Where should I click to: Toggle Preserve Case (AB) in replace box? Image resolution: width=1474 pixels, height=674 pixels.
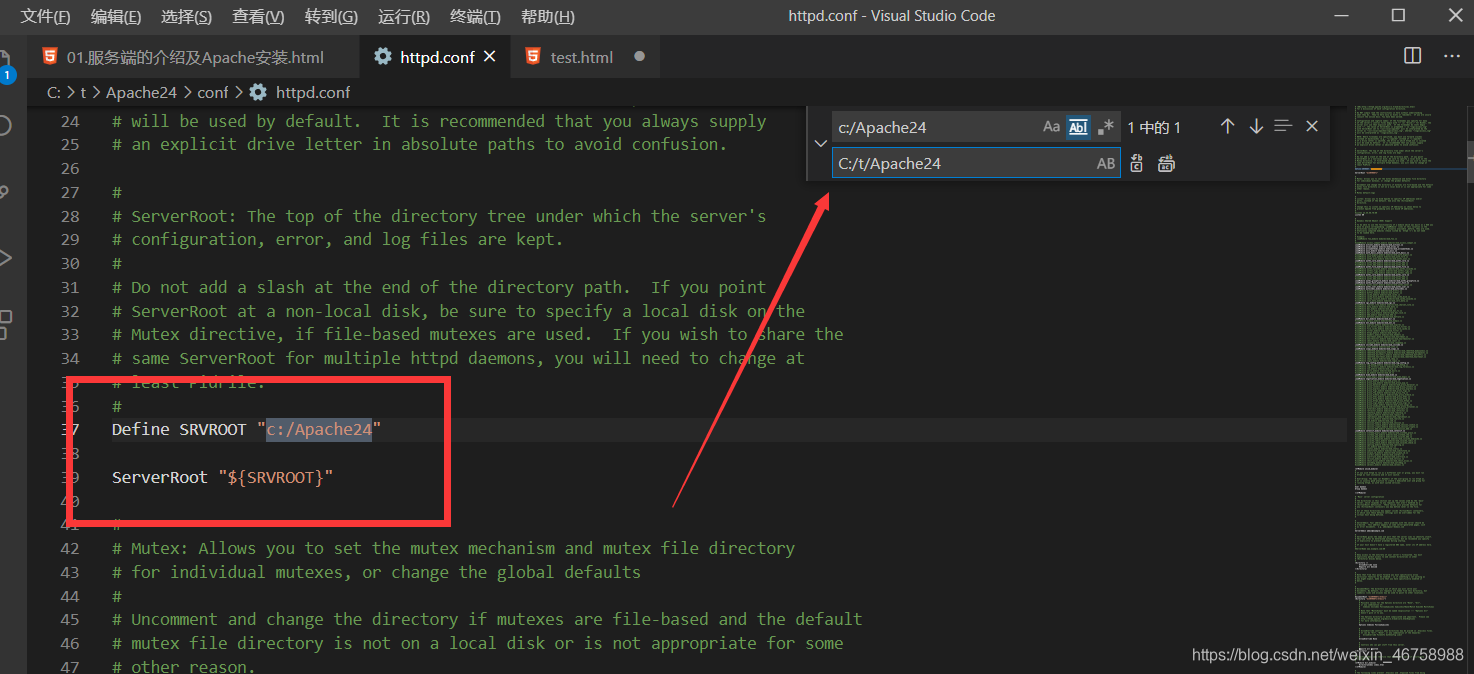coord(1106,163)
